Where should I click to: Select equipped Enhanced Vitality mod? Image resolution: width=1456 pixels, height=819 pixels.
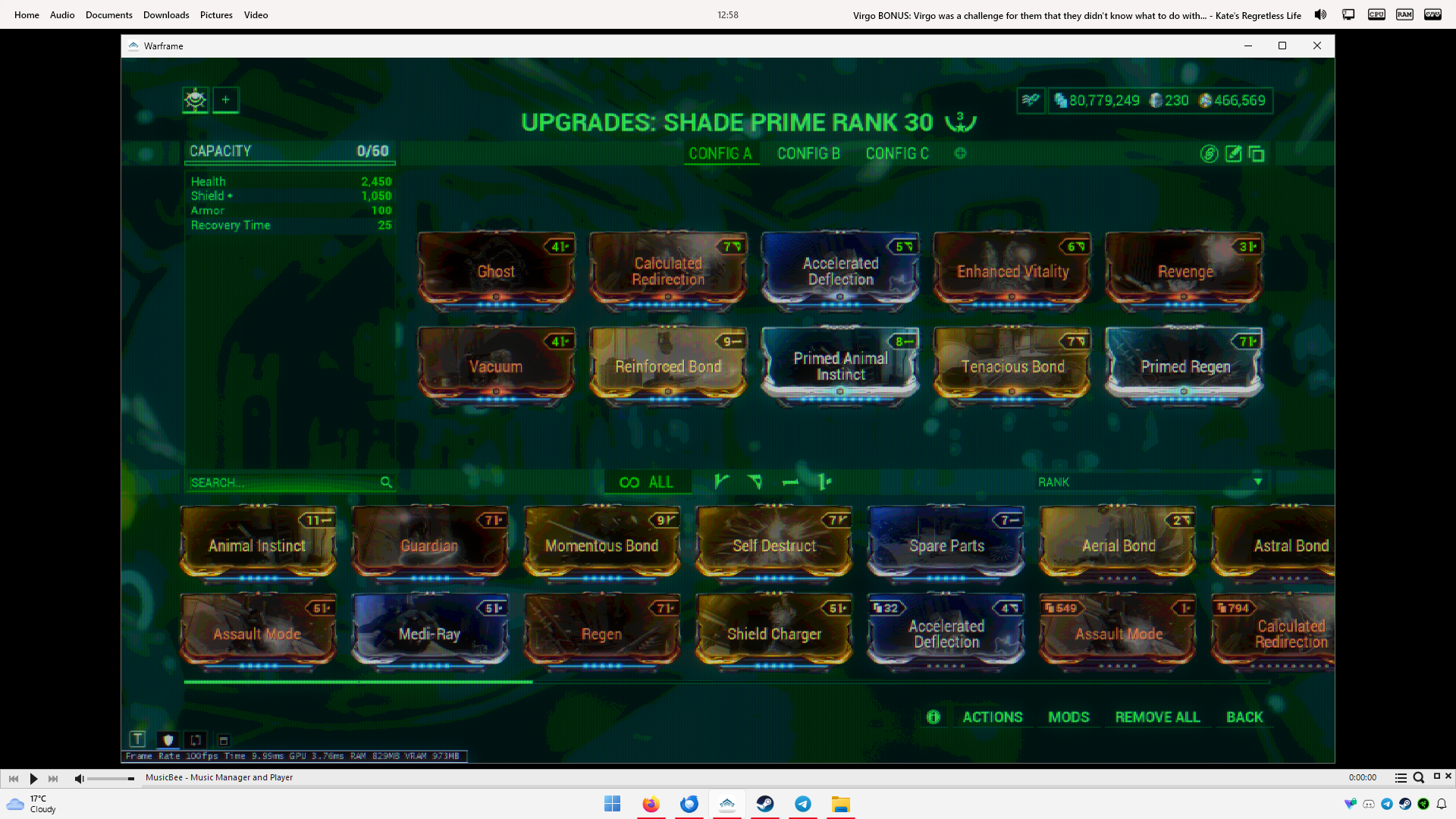(1012, 271)
